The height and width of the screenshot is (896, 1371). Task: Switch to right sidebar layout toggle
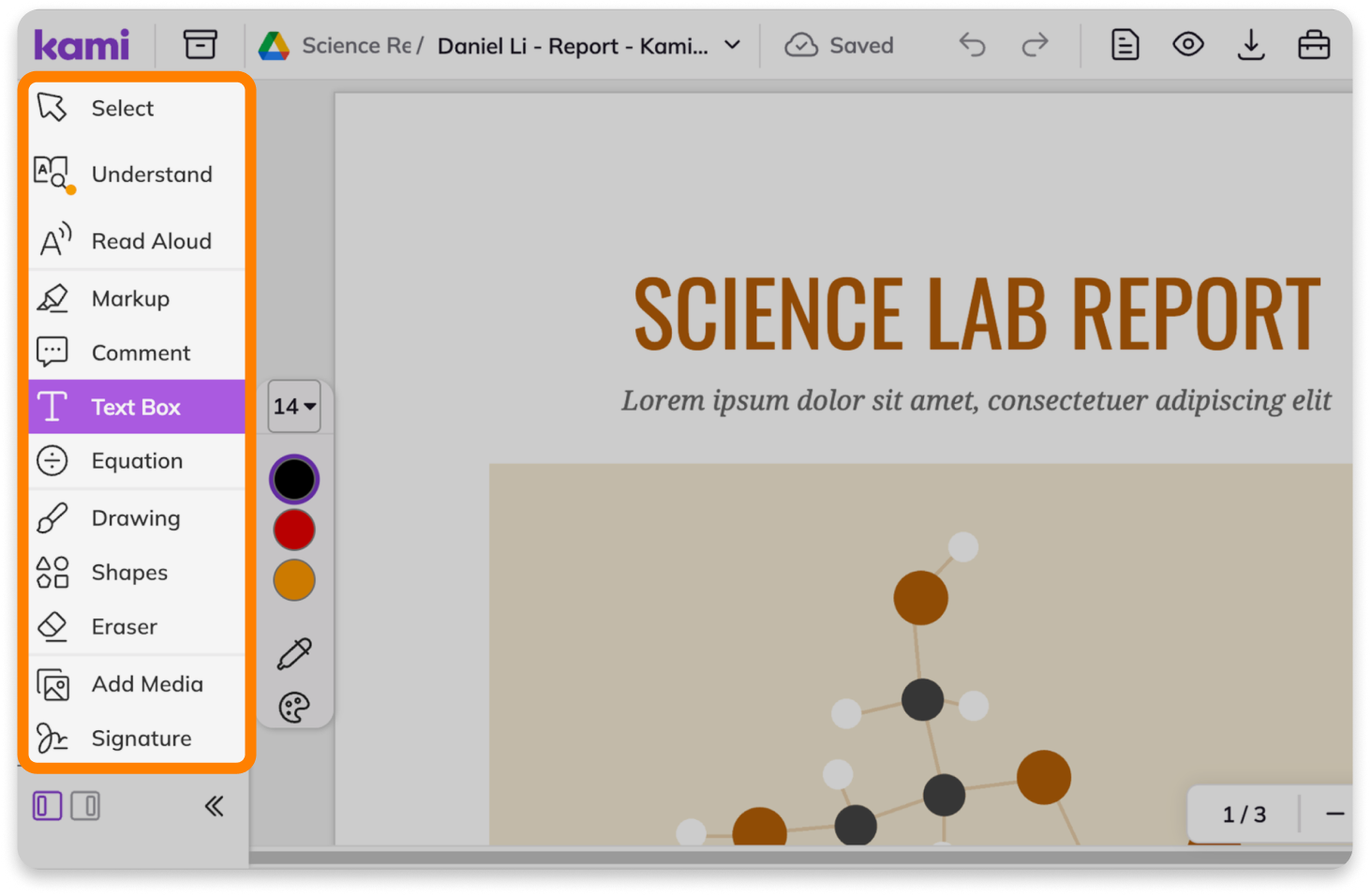tap(85, 806)
